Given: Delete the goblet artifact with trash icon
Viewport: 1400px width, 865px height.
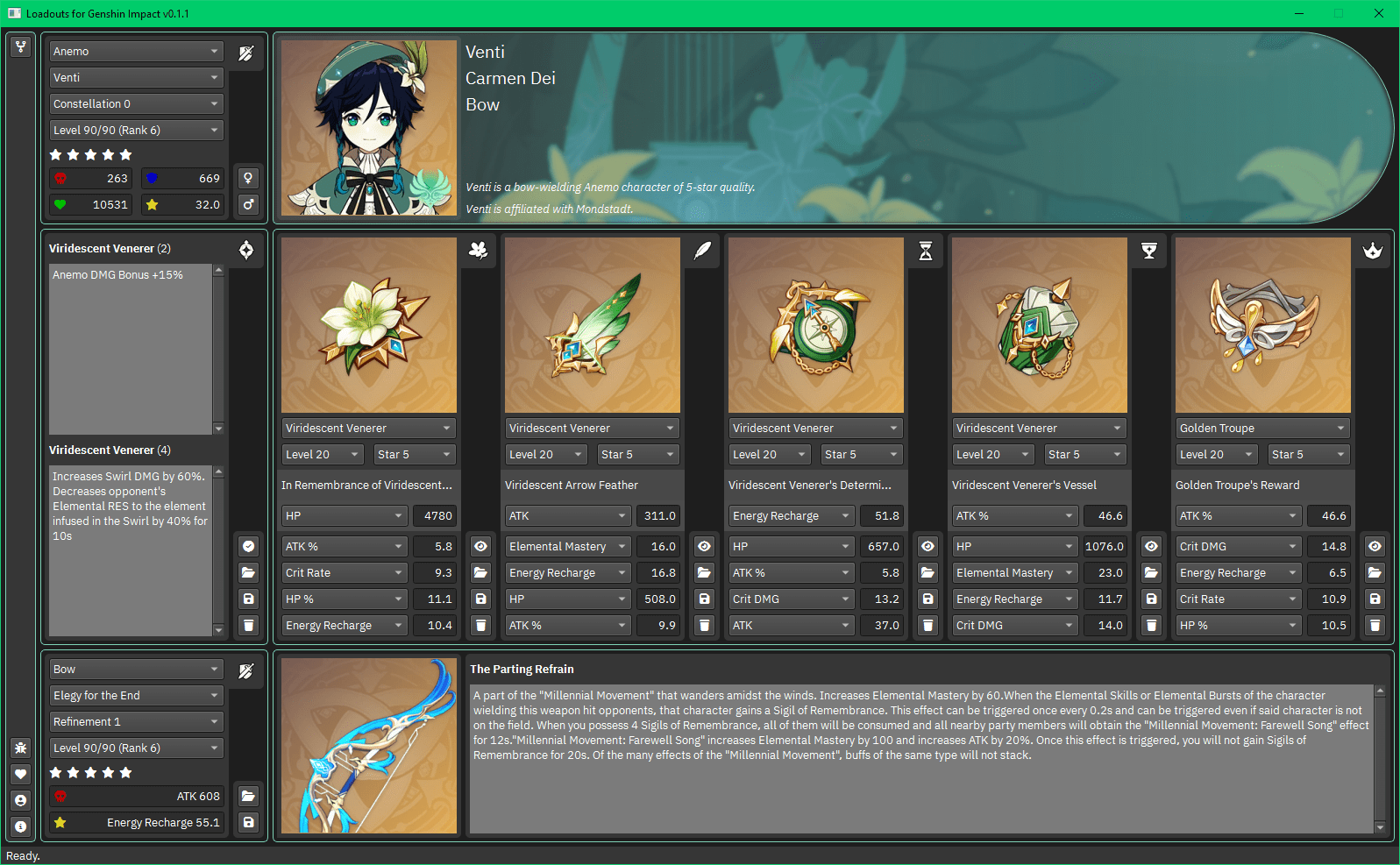Looking at the screenshot, I should 1152,625.
